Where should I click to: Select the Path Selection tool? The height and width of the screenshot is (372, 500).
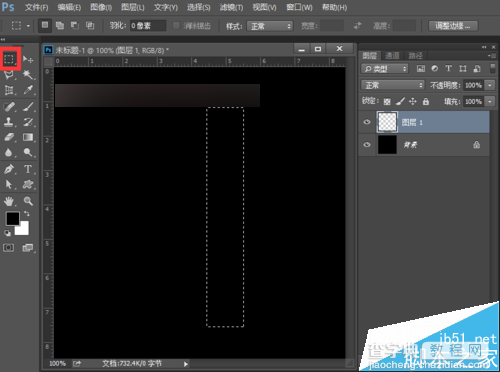click(x=10, y=184)
